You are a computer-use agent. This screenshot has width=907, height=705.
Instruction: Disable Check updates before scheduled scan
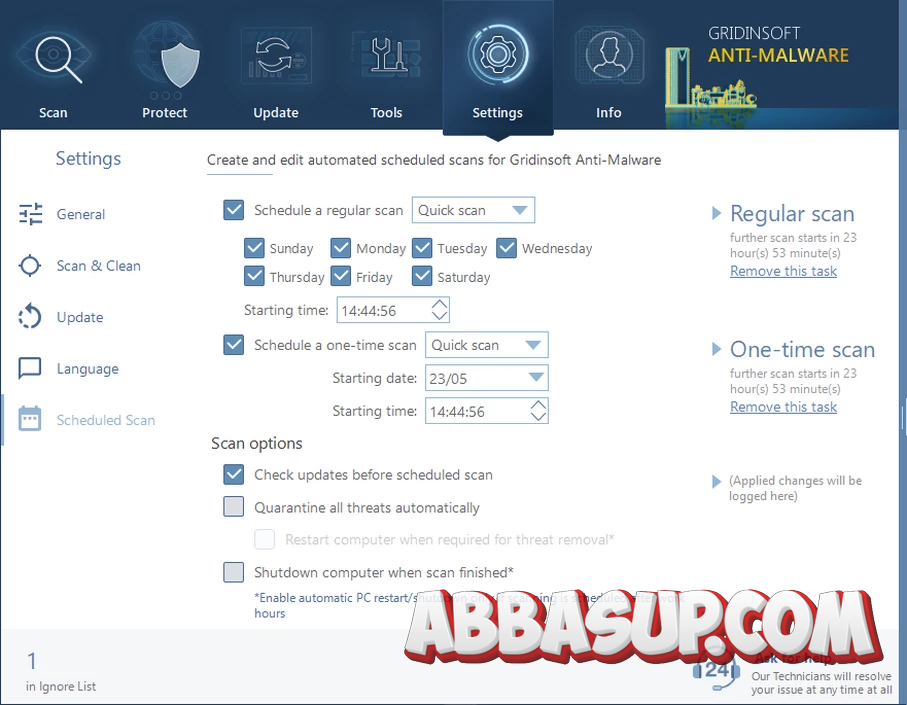[234, 474]
